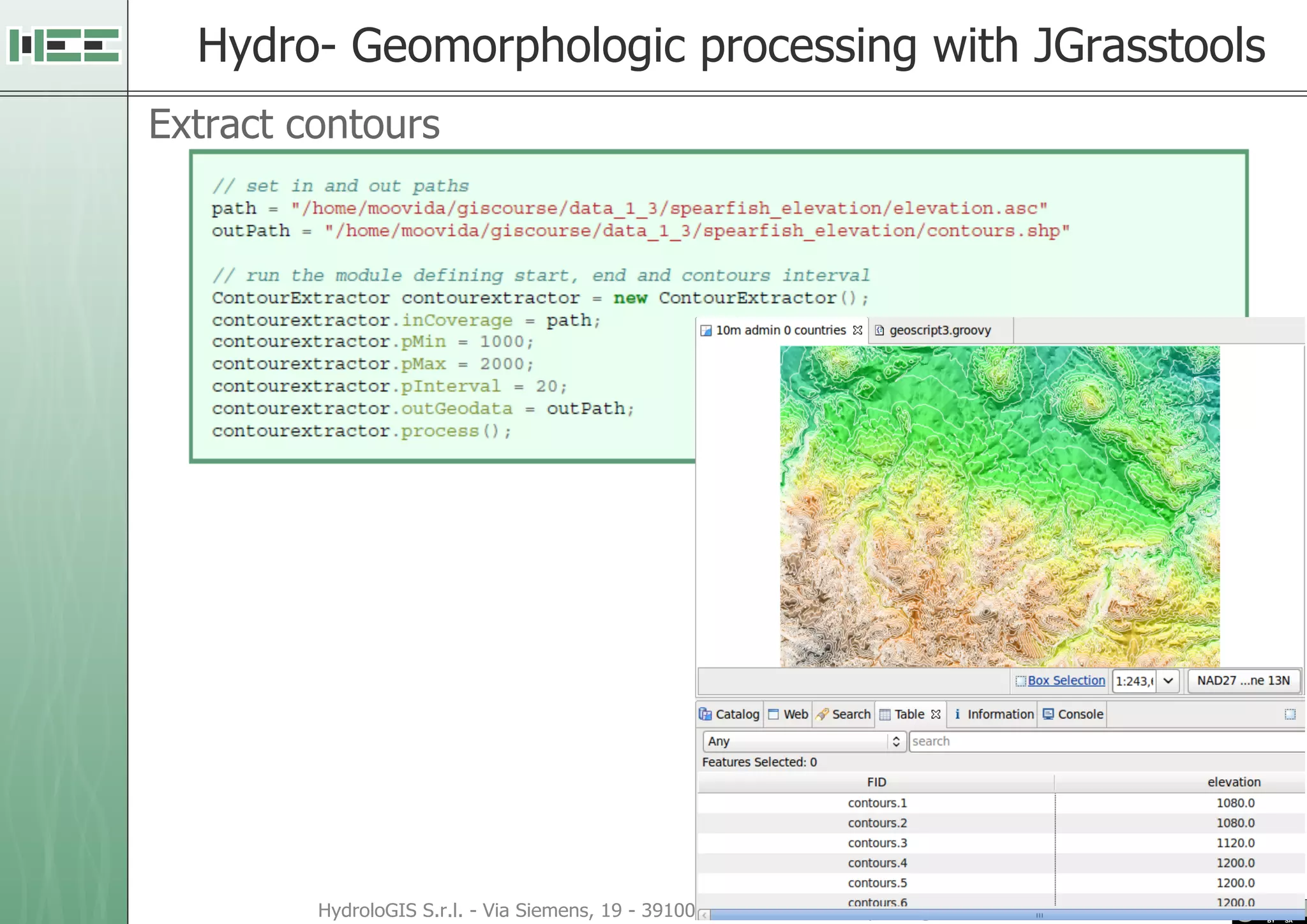This screenshot has width=1307, height=924.
Task: Select the contours.4 row
Action: tap(1001, 863)
